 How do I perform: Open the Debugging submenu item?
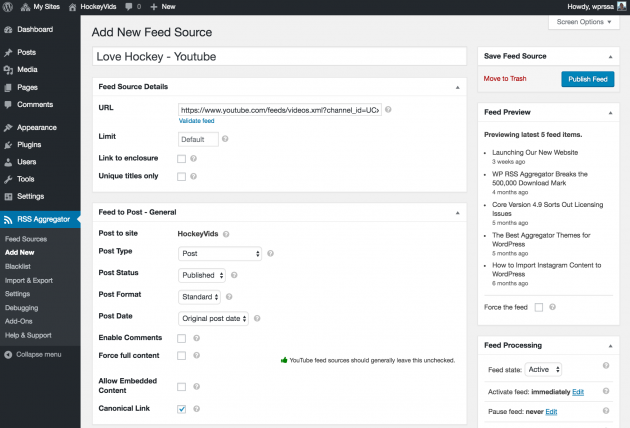point(21,308)
